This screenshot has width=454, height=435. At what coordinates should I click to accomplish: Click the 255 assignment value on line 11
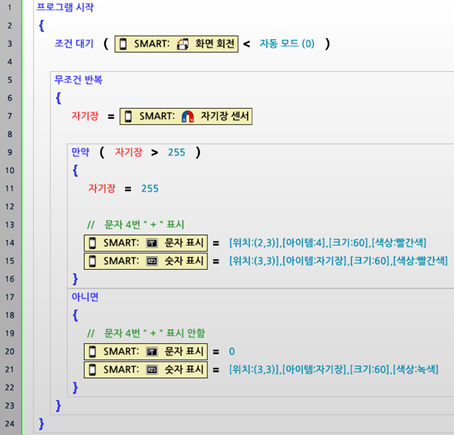(150, 189)
